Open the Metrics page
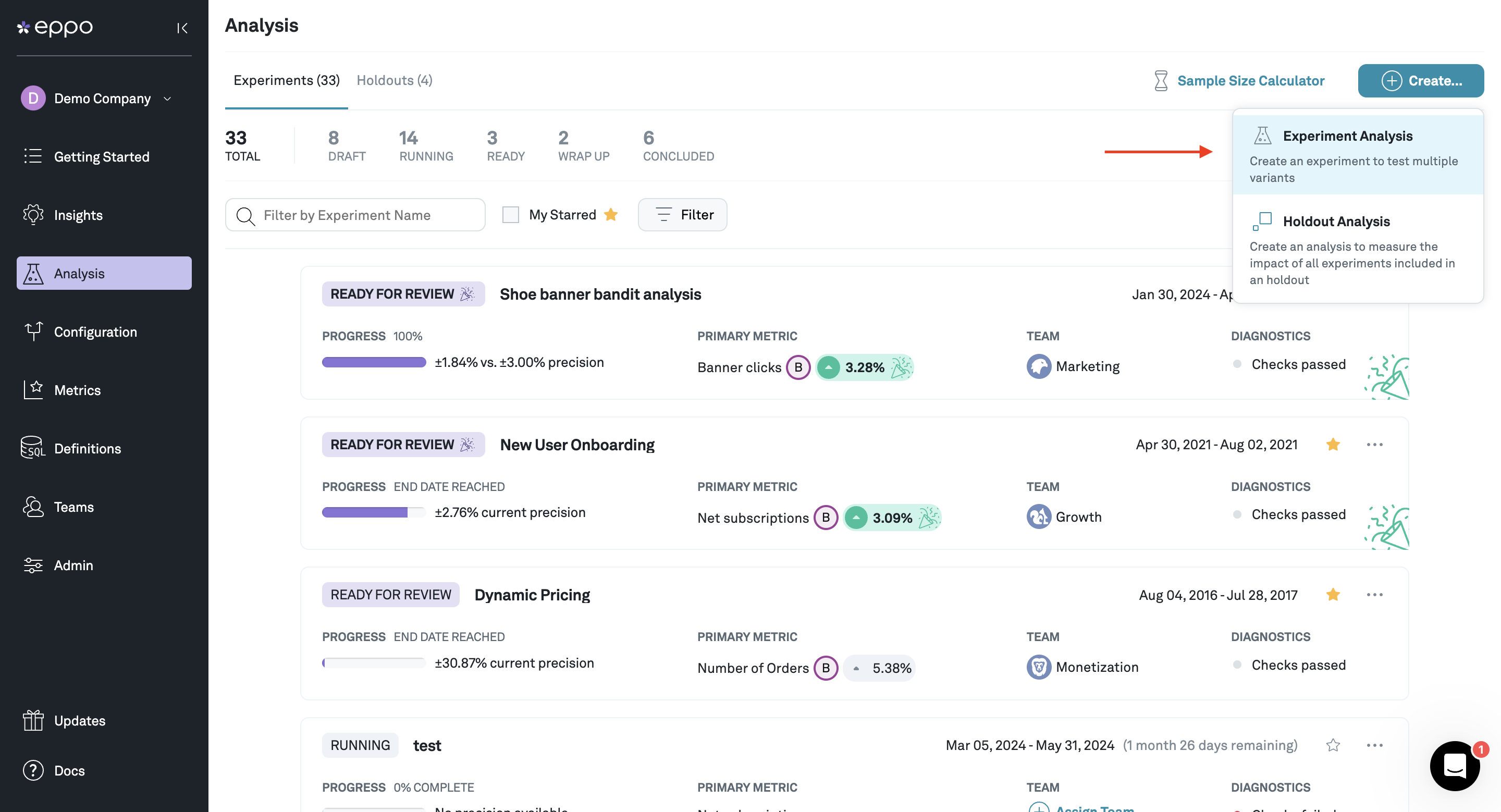Image resolution: width=1501 pixels, height=812 pixels. (77, 390)
